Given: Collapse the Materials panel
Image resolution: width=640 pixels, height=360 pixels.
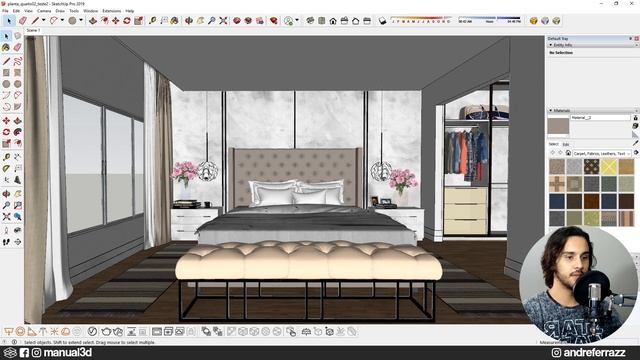Looking at the screenshot, I should pyautogui.click(x=551, y=111).
